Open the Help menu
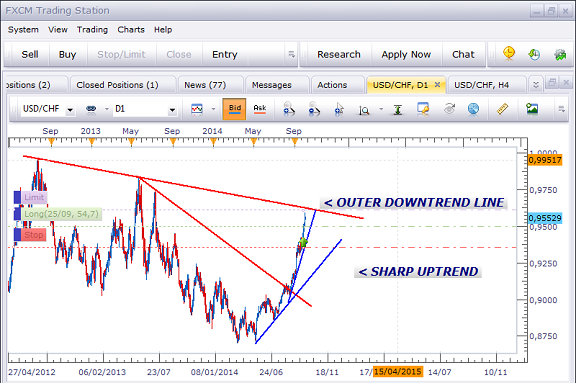Image resolution: width=576 pixels, height=383 pixels. [163, 30]
